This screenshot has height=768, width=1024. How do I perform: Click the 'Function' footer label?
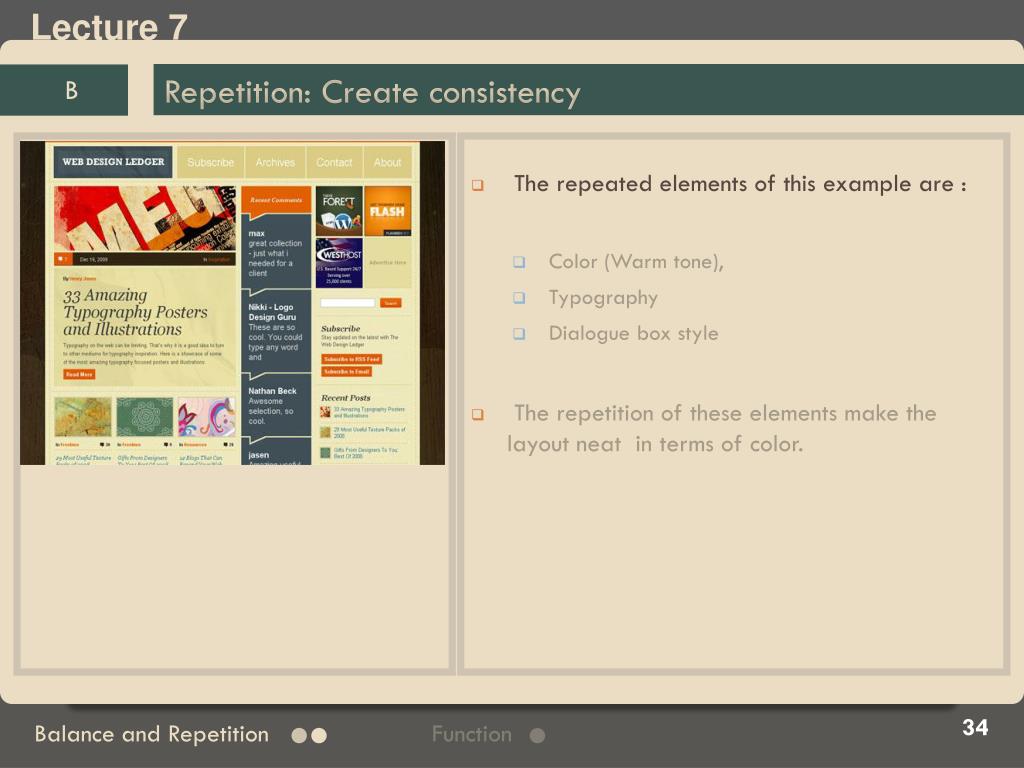(x=472, y=735)
